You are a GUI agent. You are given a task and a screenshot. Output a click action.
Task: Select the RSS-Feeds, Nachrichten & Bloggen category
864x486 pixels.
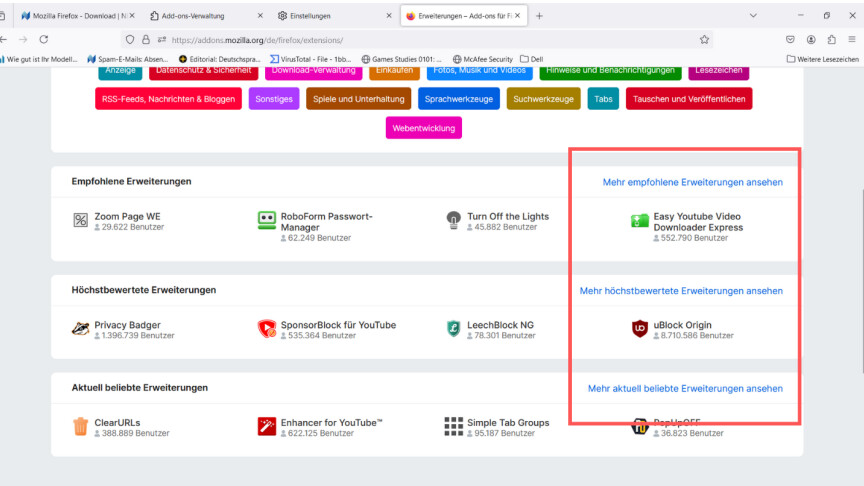168,99
